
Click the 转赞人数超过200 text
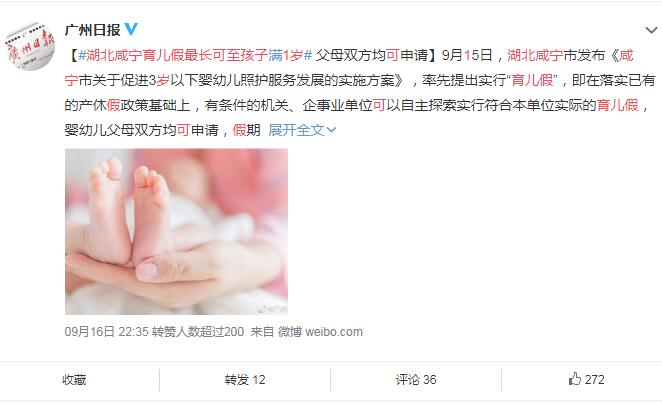[198, 332]
